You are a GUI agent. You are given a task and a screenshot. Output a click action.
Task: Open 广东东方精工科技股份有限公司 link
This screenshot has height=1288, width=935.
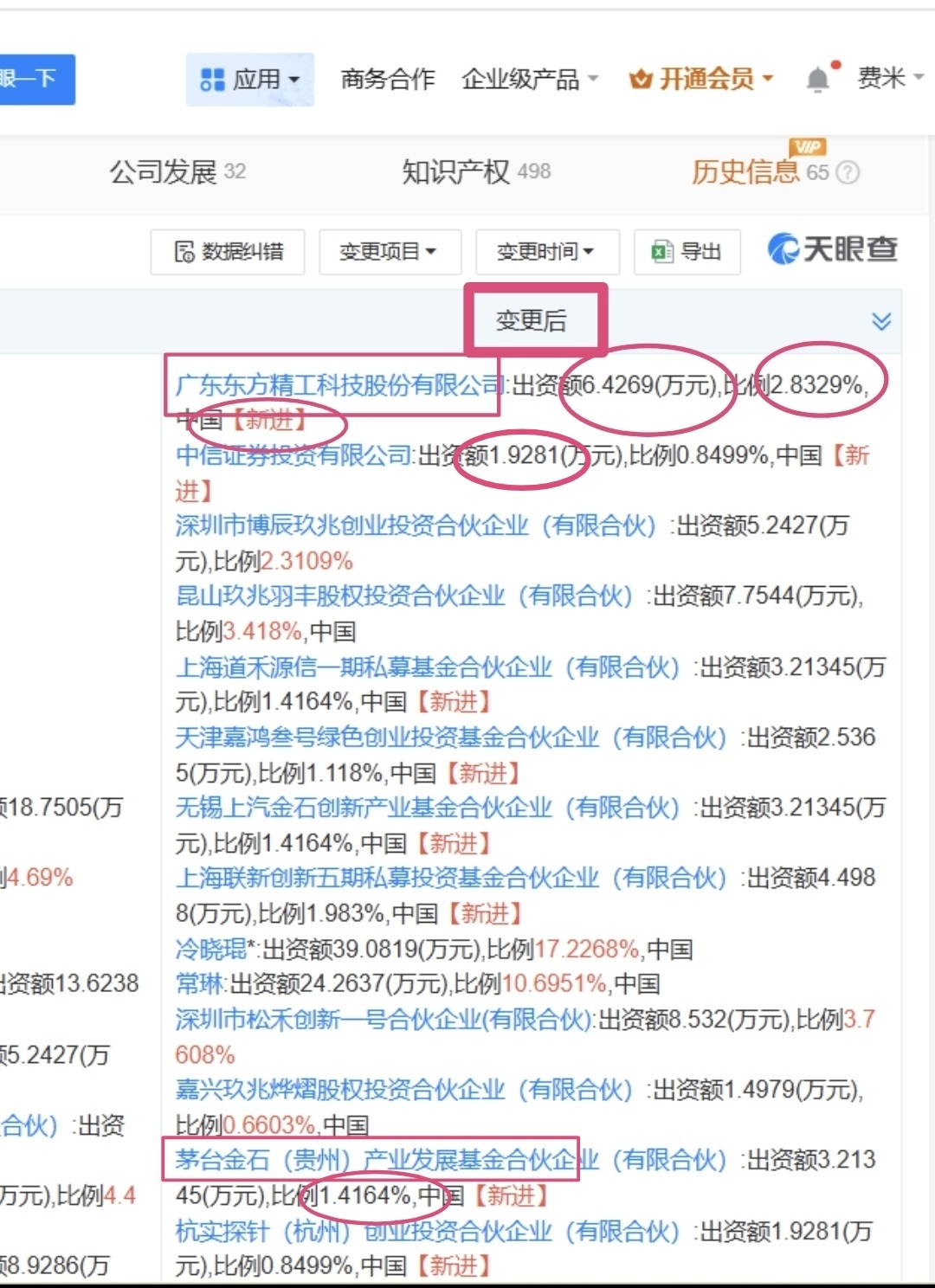(339, 385)
